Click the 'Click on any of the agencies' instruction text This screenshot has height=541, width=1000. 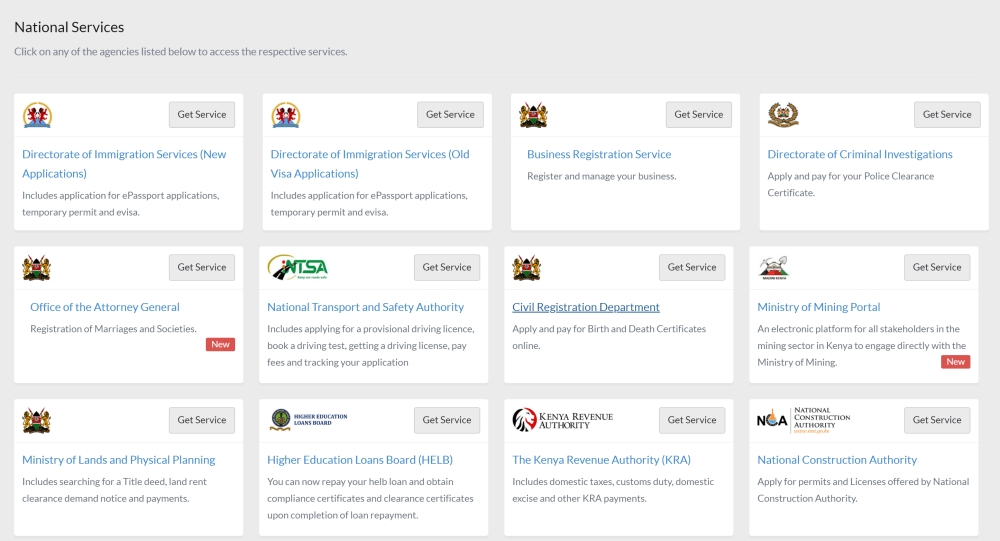pyautogui.click(x=180, y=52)
